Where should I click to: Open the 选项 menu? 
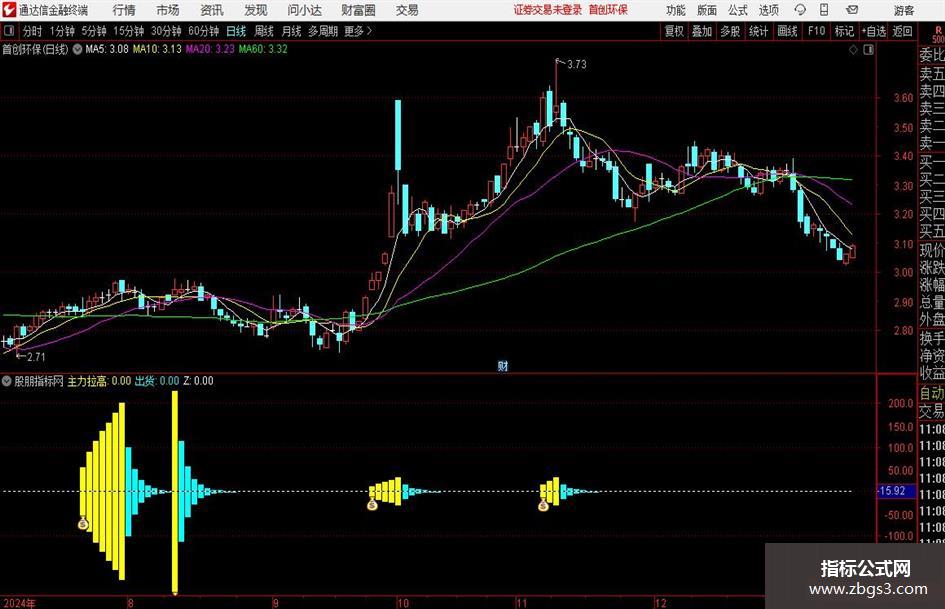[x=768, y=10]
